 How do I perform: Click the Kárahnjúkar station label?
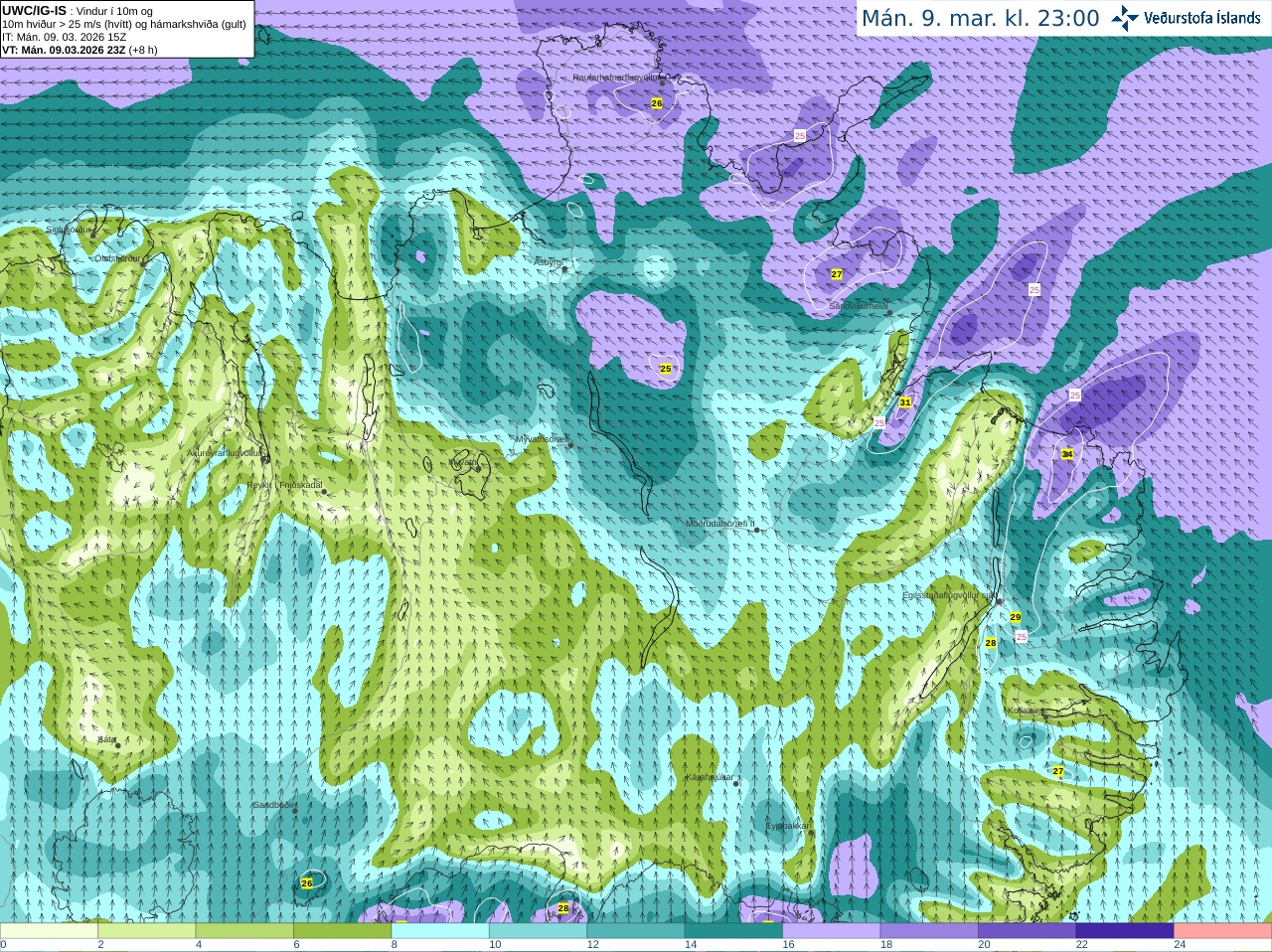[710, 778]
